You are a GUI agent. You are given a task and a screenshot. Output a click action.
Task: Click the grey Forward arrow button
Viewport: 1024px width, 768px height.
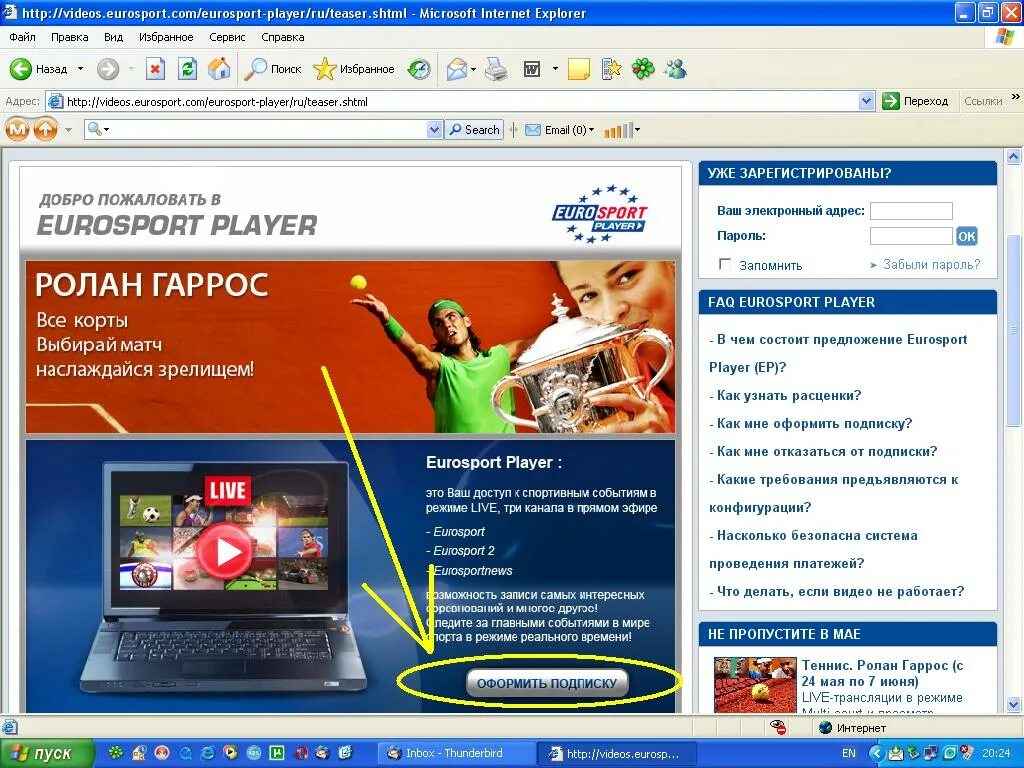tap(108, 69)
